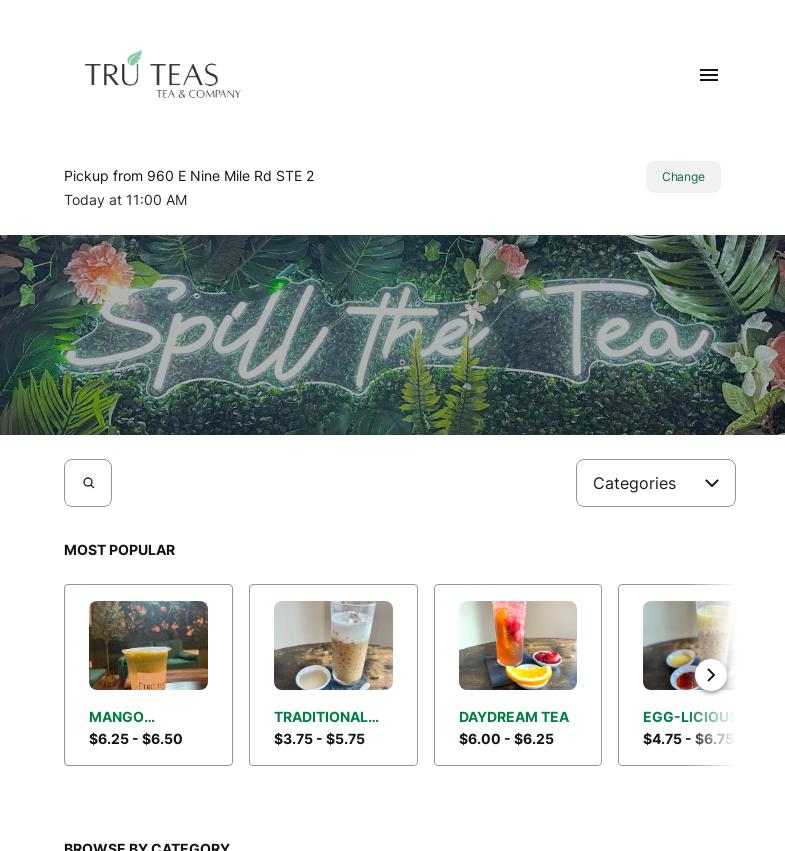Open the hamburger menu icon
This screenshot has width=785, height=851.
click(x=708, y=75)
